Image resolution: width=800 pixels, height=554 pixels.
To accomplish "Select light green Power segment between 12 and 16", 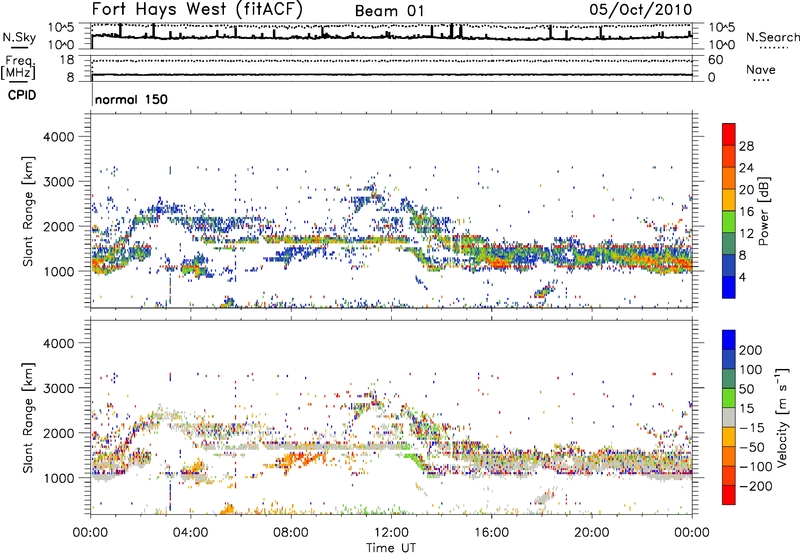I will click(x=729, y=221).
